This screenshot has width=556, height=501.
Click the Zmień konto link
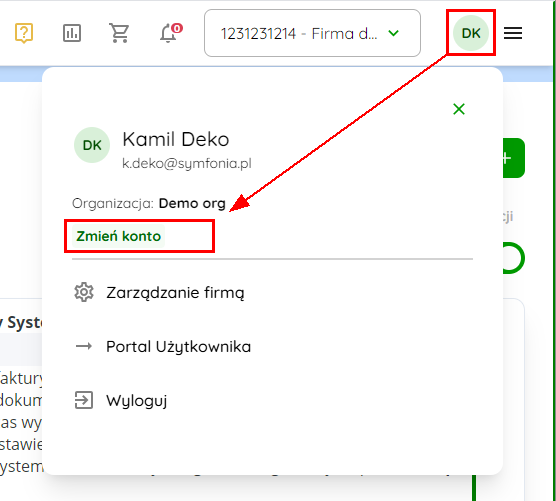118,236
